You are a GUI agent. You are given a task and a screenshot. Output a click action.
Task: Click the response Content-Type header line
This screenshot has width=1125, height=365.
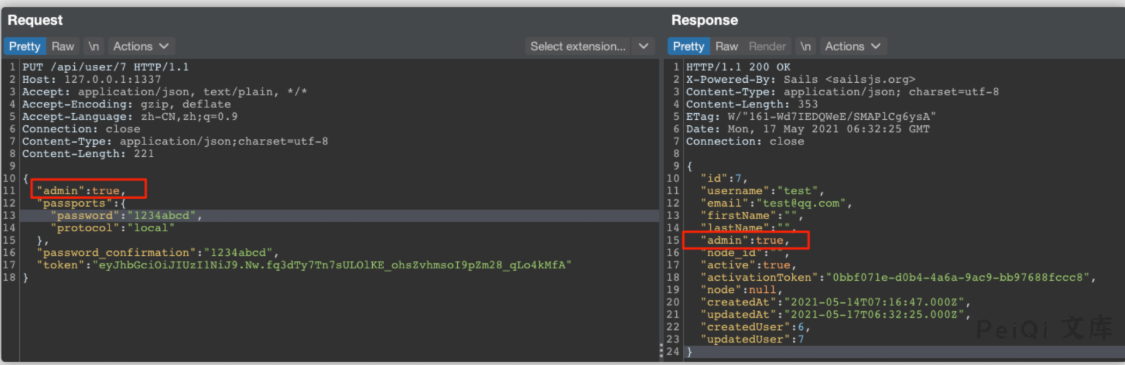[x=842, y=92]
